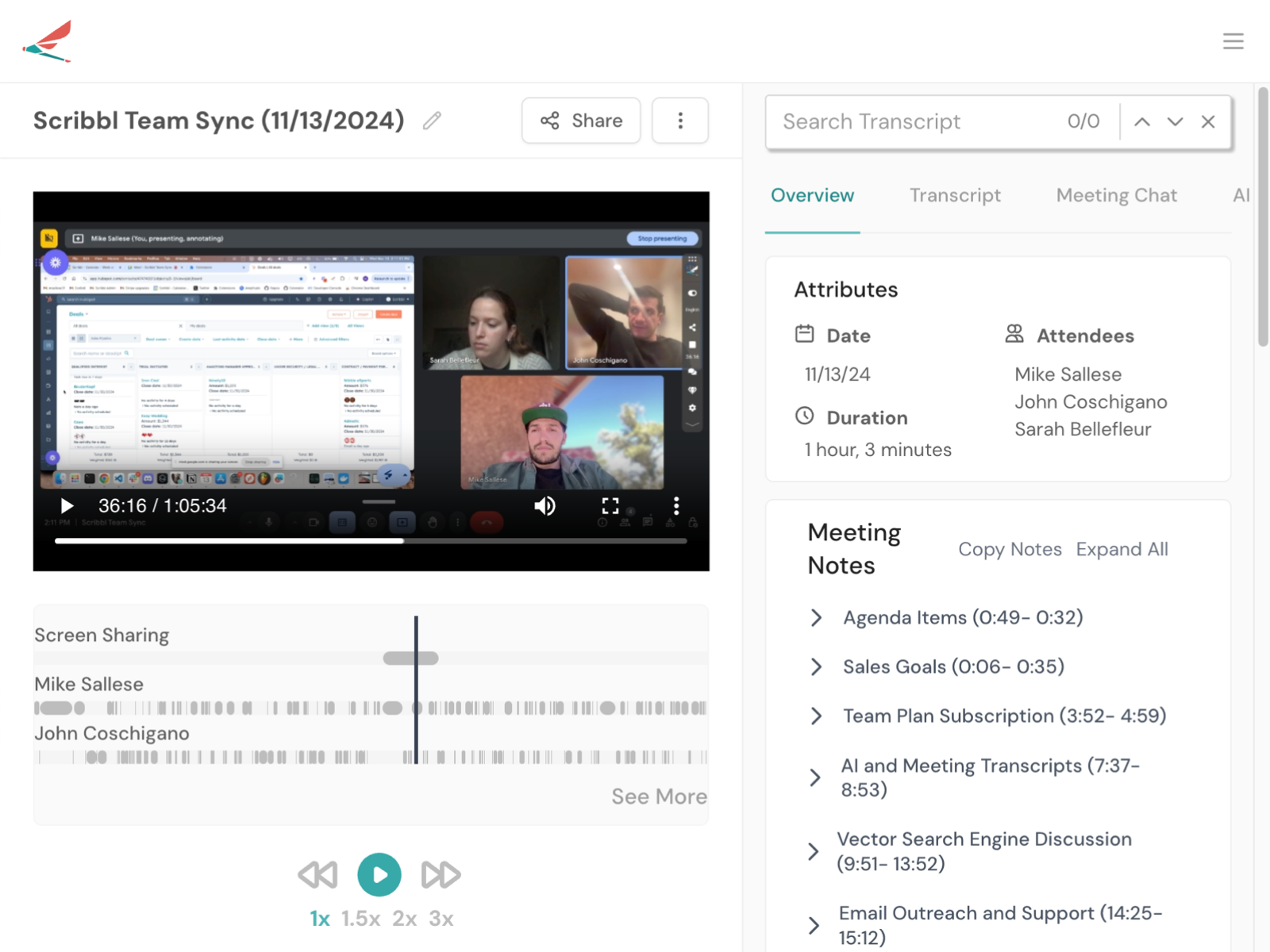Click the Screen Sharing segment on timeline
The image size is (1270, 952).
[410, 658]
